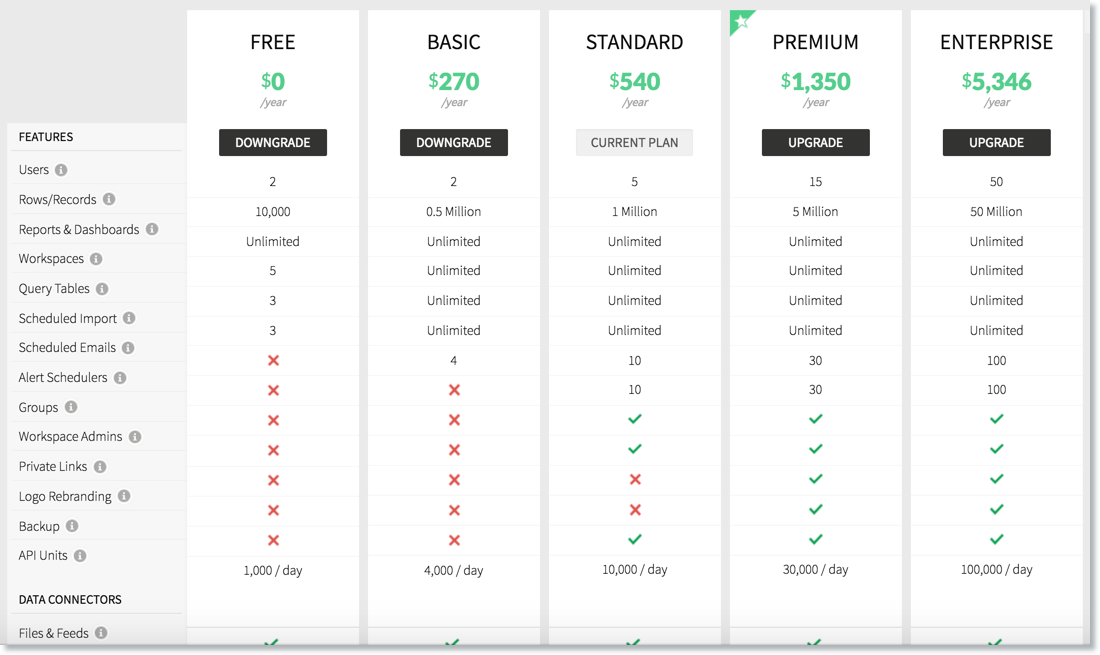Click the info icon beside Rows/Records
Screen dimensions: 1100x655
(109, 200)
